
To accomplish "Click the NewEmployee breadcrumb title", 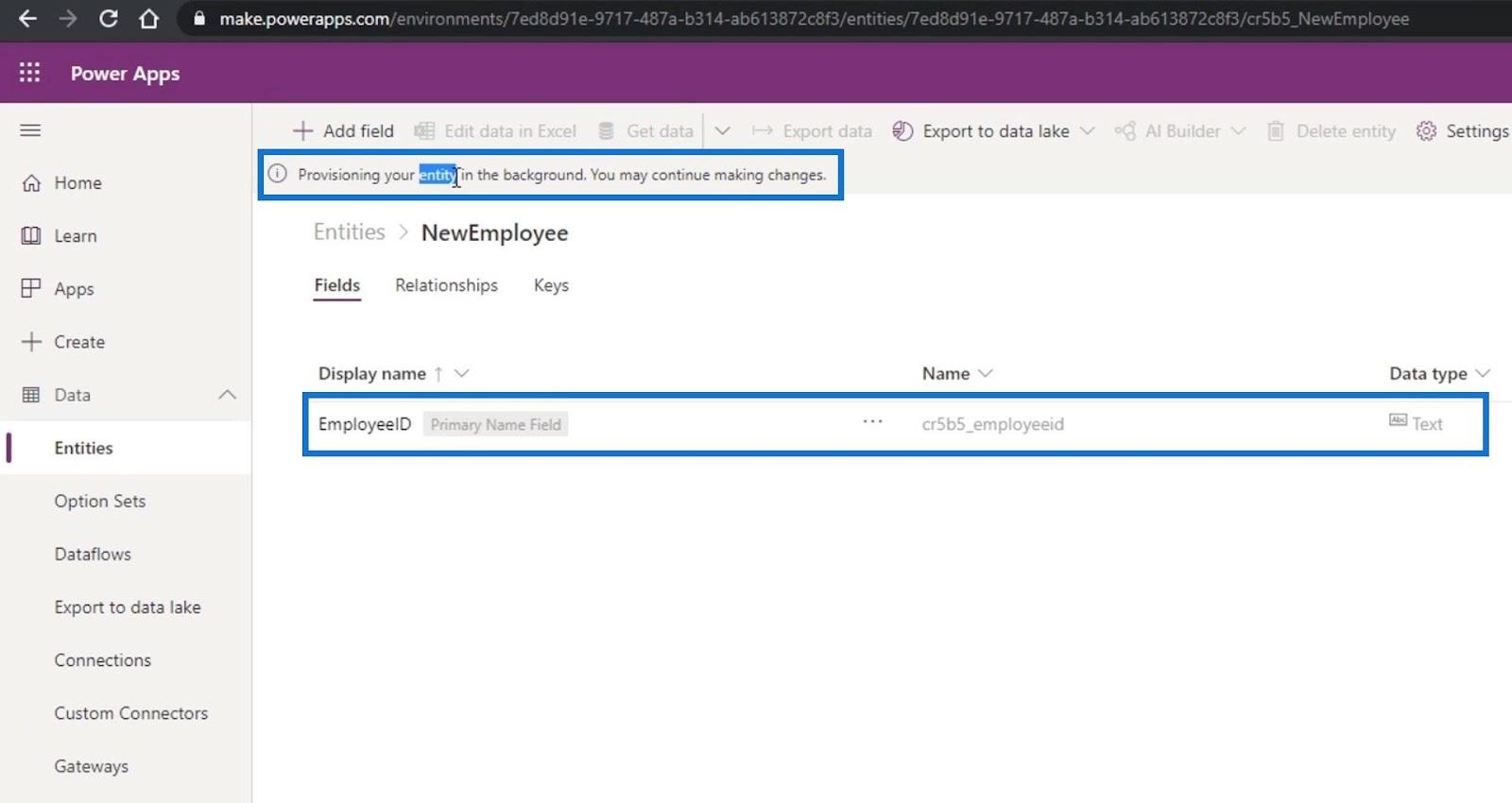I will coord(494,232).
